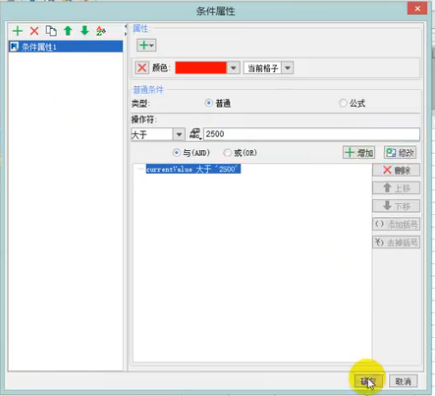Close the 条件属性 dialog window
This screenshot has height=396, width=435.
click(x=417, y=9)
